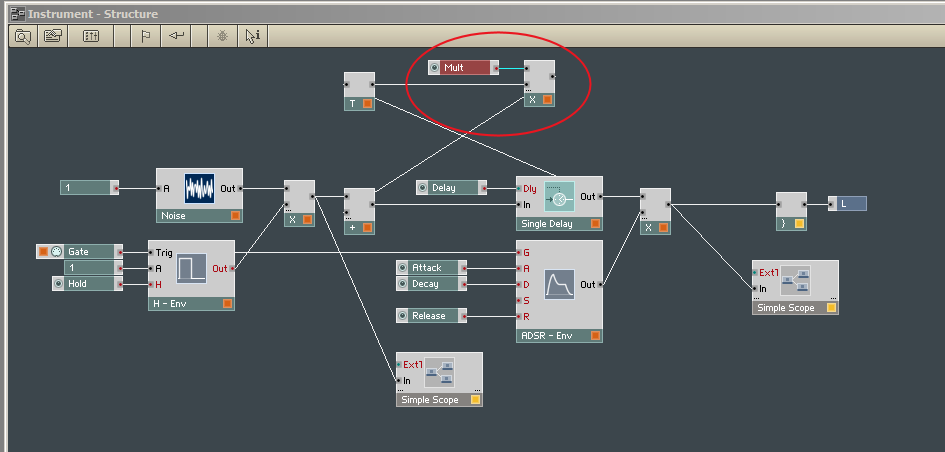Click the Out port of the Noise module
This screenshot has height=452, width=945.
tap(240, 189)
